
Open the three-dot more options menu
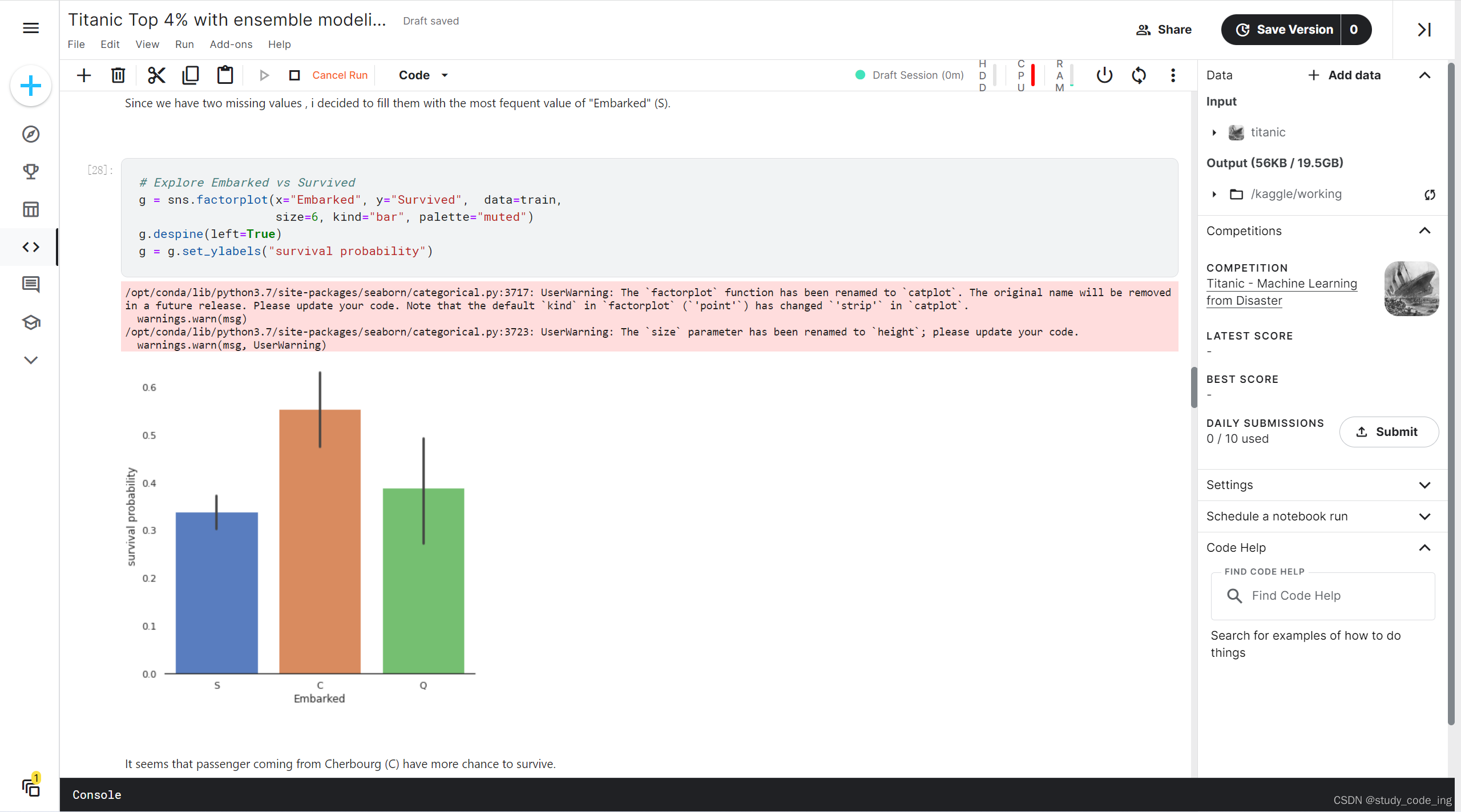point(1173,75)
